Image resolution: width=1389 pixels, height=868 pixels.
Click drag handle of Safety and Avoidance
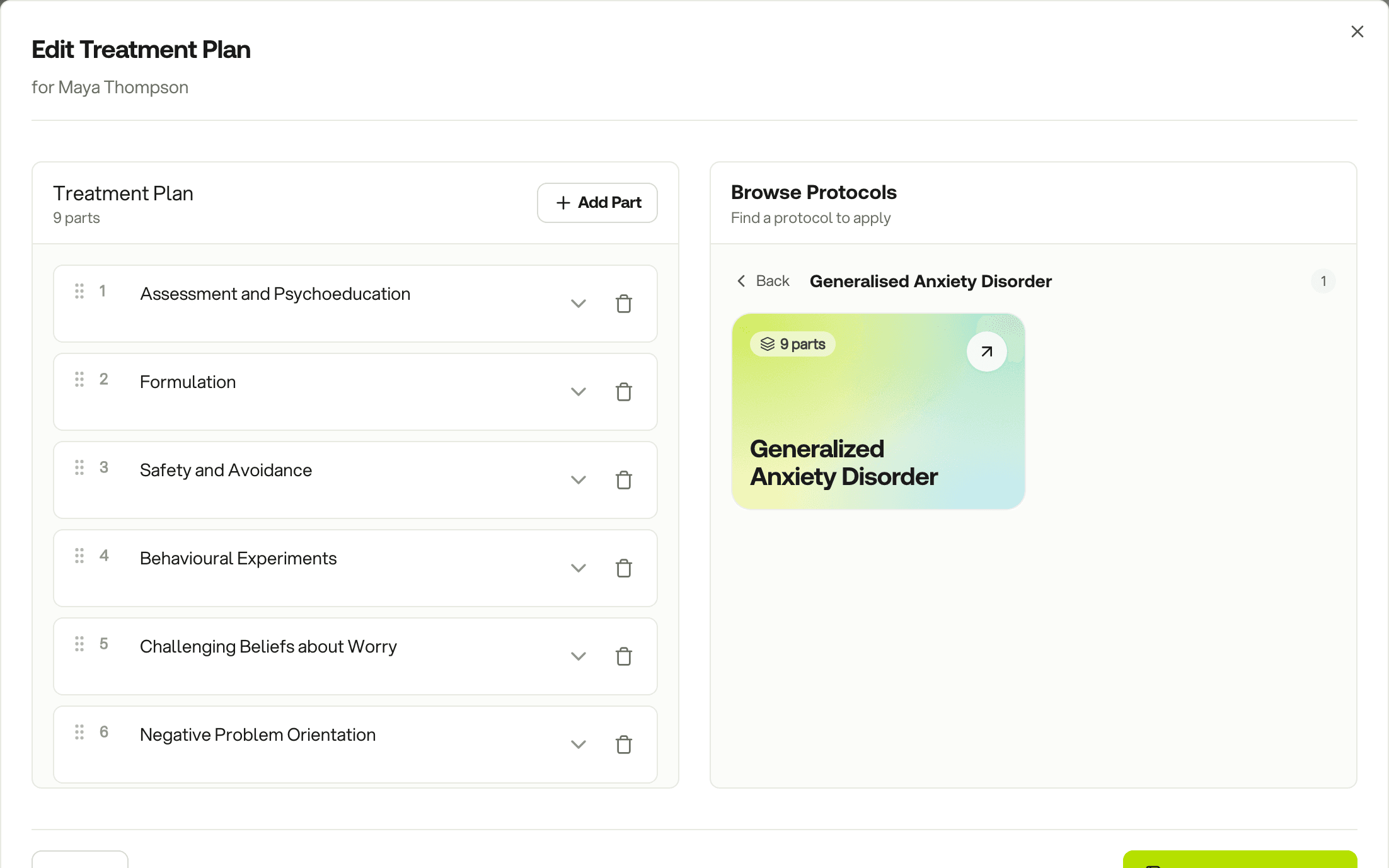coord(79,467)
